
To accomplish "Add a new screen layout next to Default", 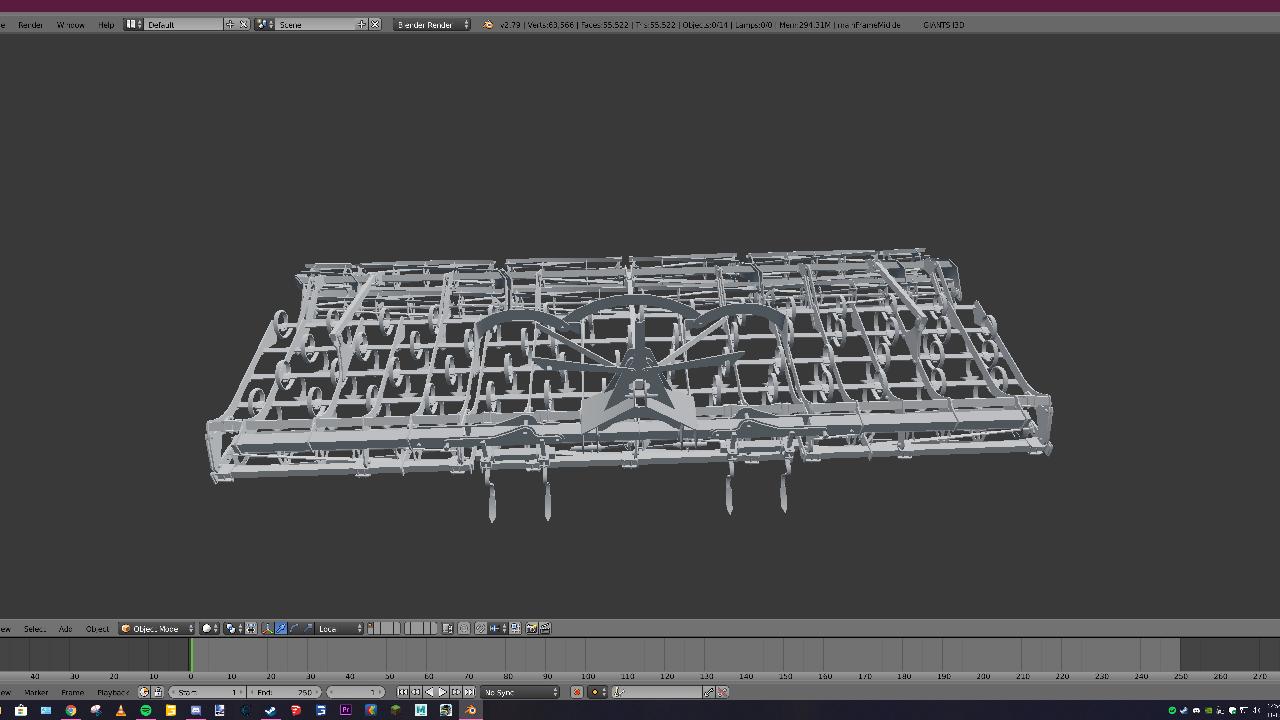I will (230, 24).
